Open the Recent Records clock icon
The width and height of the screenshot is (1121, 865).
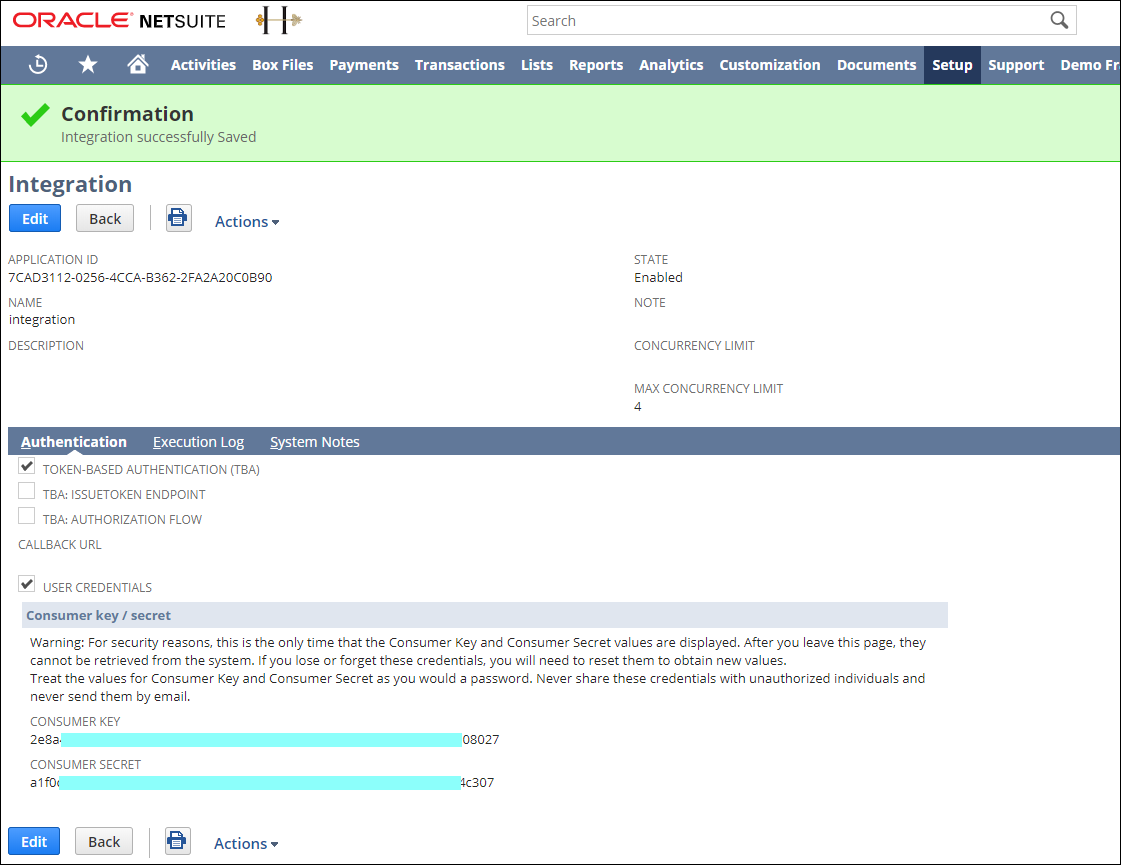38,65
